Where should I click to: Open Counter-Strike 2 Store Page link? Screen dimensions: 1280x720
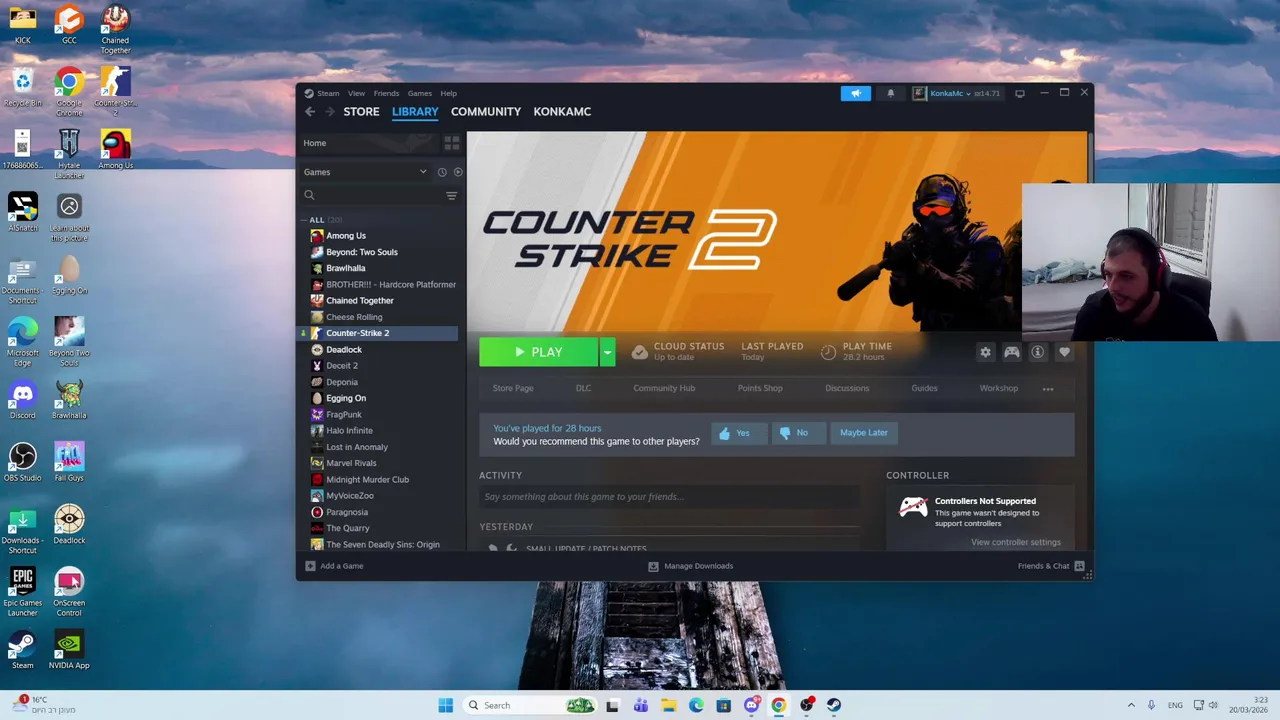point(513,388)
